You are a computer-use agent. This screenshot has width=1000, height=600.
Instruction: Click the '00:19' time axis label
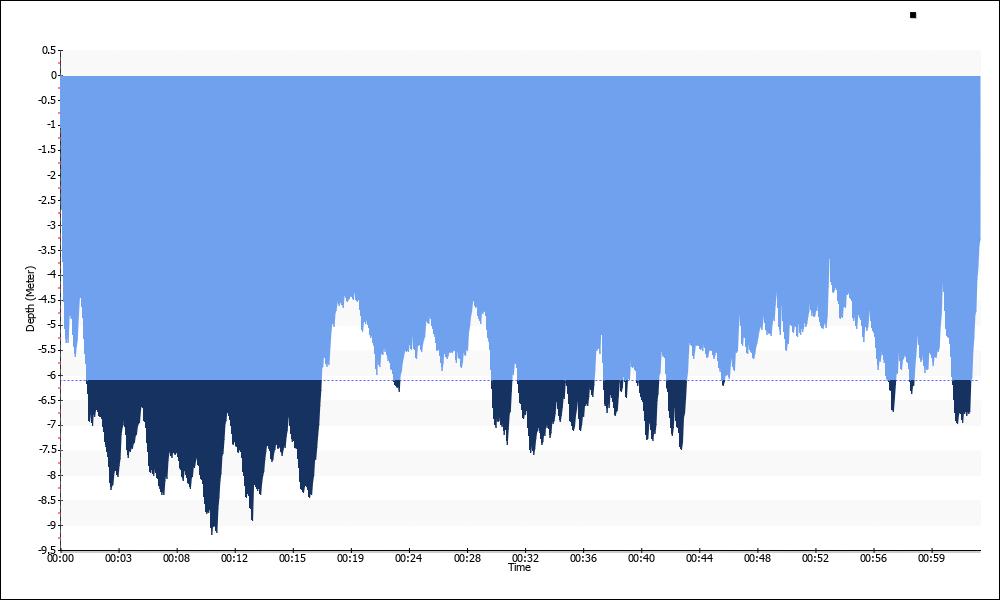coord(351,559)
